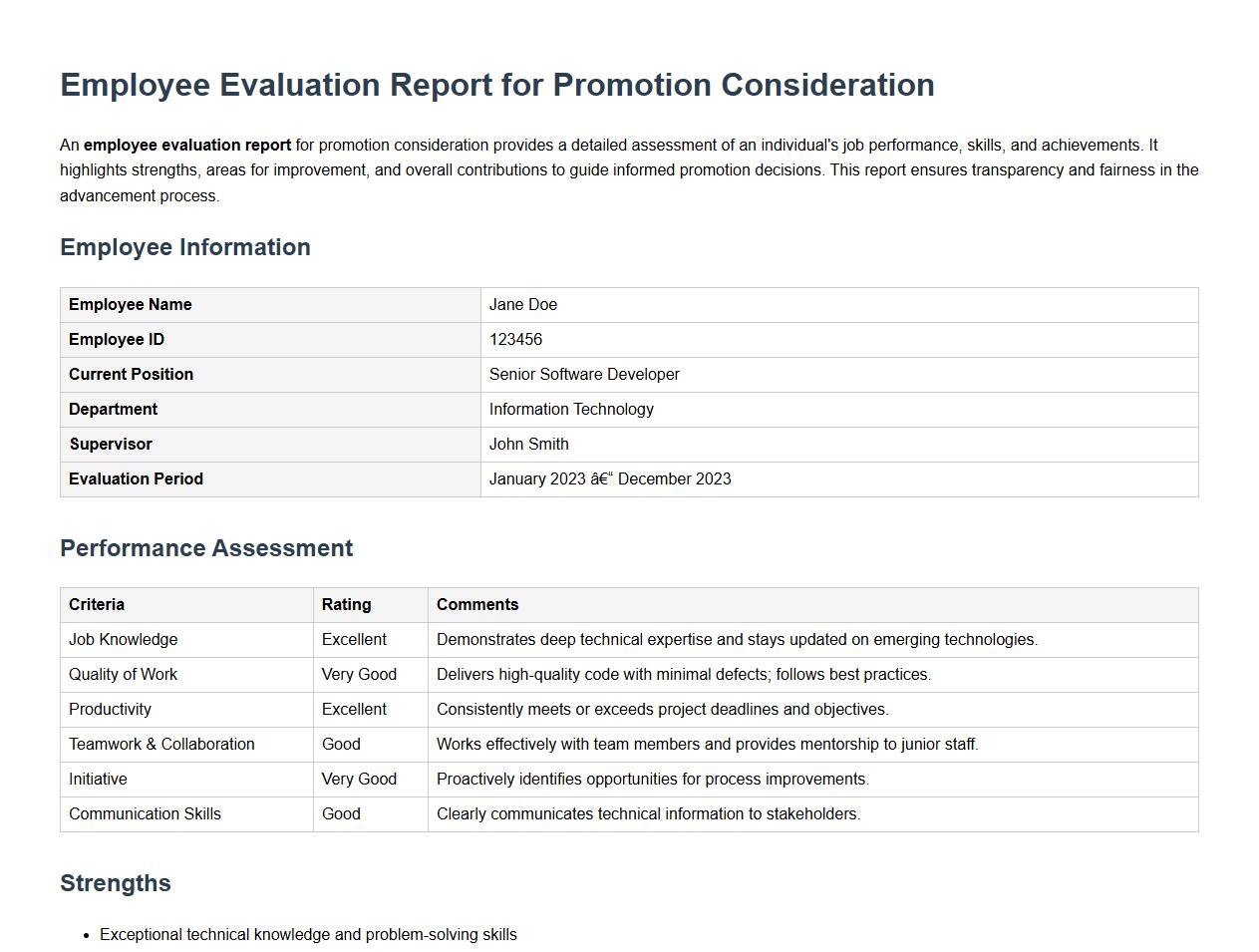1259x952 pixels.
Task: Click the Communication Skills row
Action: (145, 813)
